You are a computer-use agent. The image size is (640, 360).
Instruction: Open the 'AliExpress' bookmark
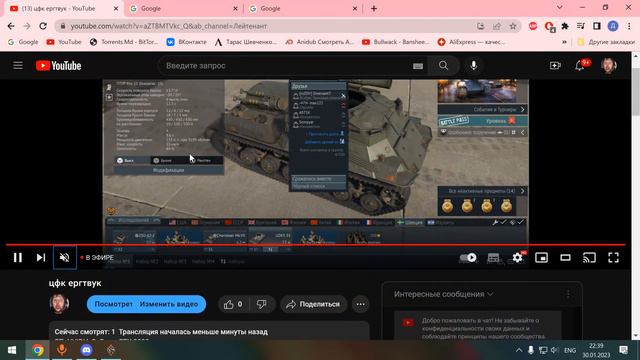[x=471, y=42]
